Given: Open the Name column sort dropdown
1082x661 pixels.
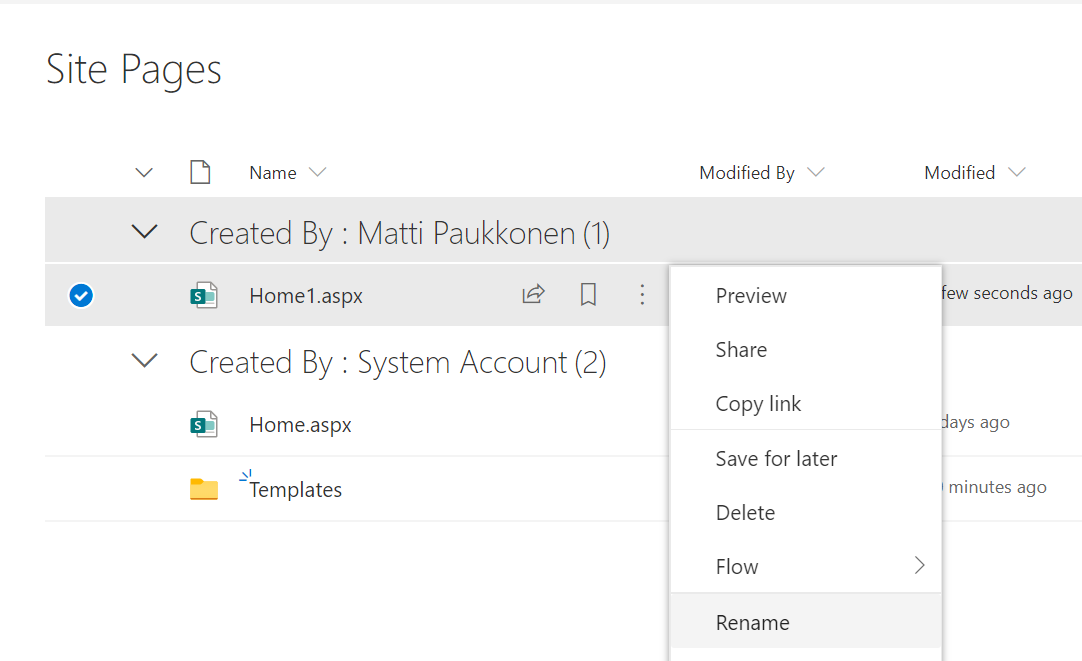Looking at the screenshot, I should pos(318,171).
